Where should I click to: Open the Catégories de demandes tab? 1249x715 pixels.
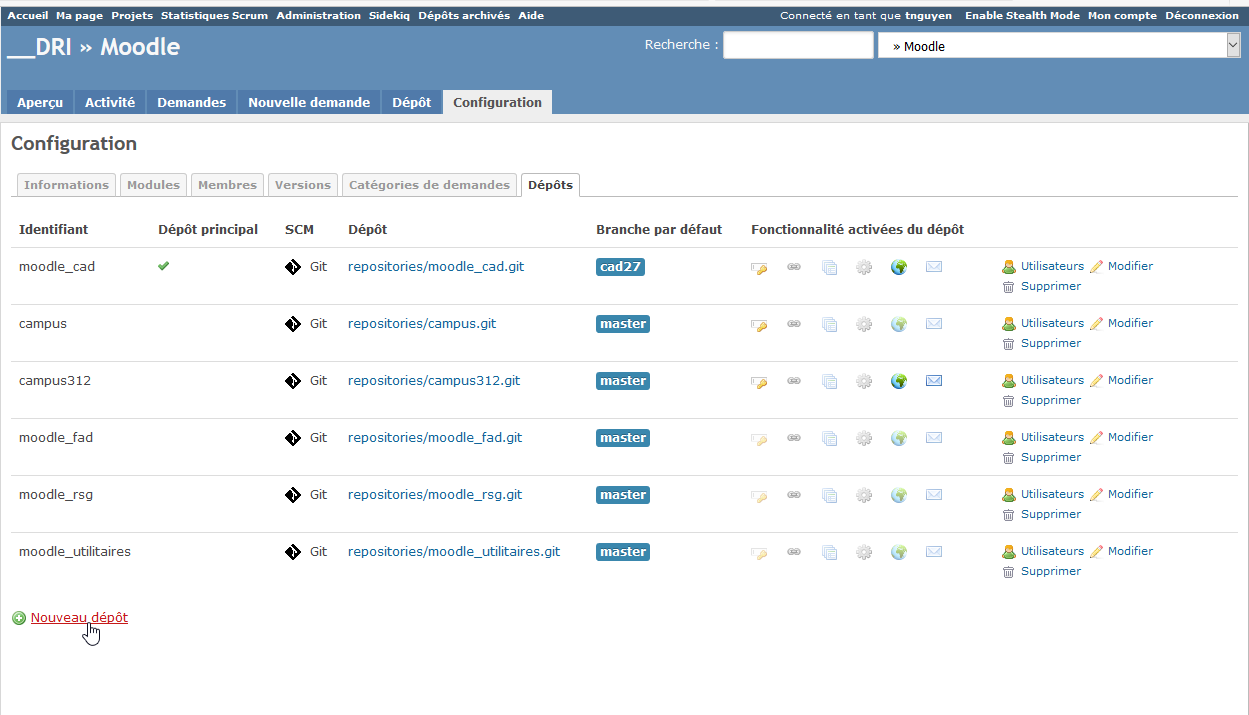click(x=429, y=185)
